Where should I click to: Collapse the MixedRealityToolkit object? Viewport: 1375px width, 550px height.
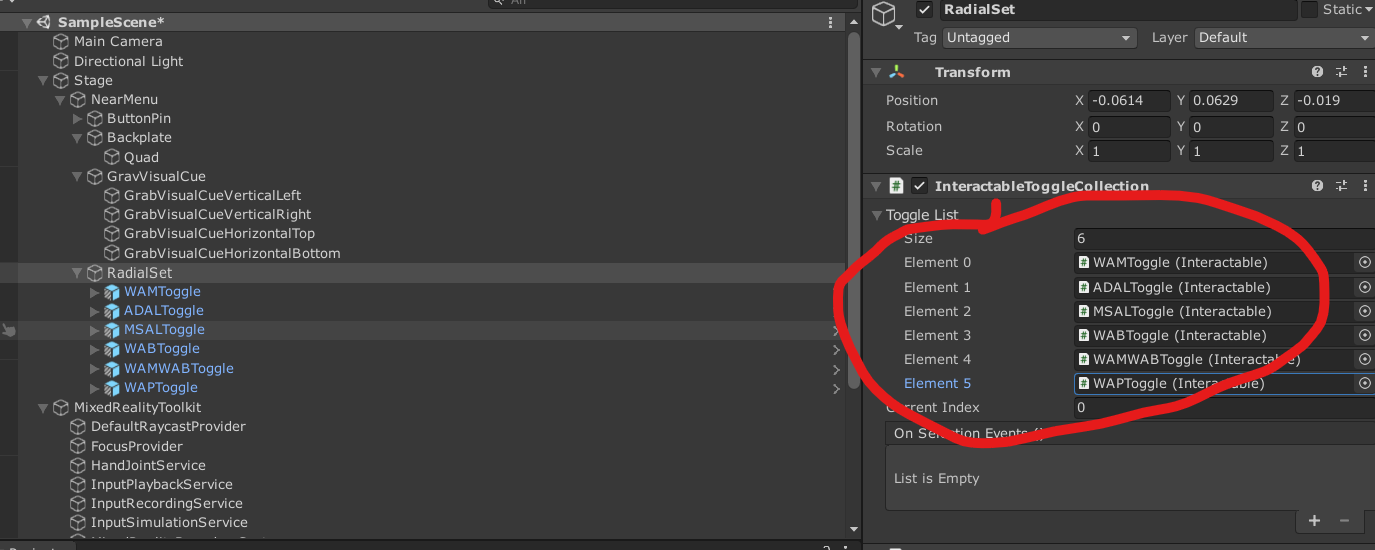pos(43,408)
